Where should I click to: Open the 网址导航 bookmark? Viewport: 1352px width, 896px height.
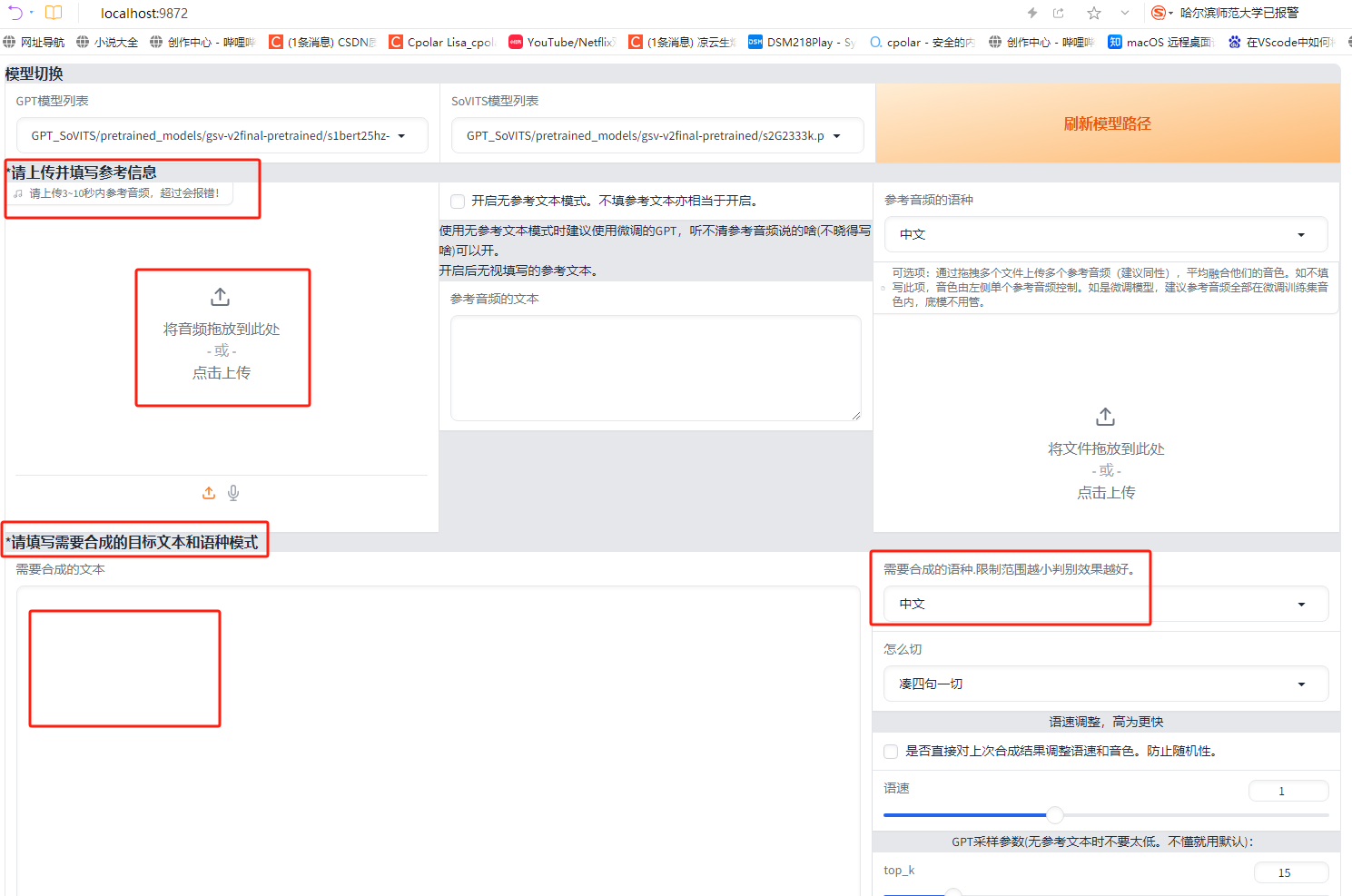35,42
